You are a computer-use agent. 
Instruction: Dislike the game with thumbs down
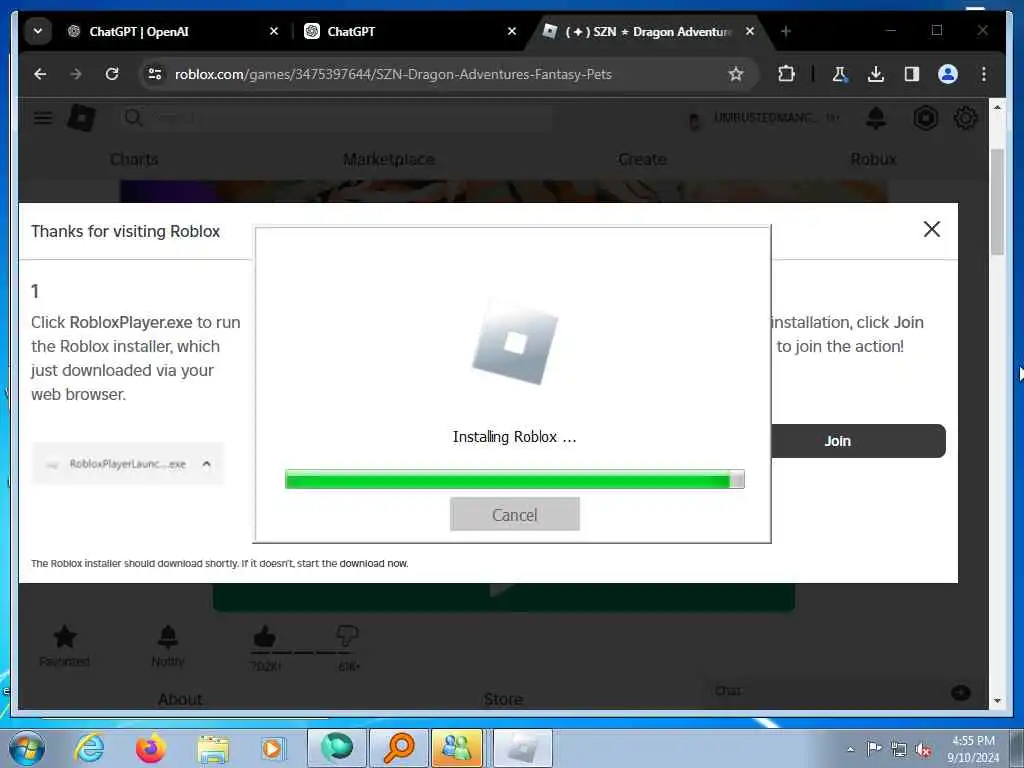point(347,635)
